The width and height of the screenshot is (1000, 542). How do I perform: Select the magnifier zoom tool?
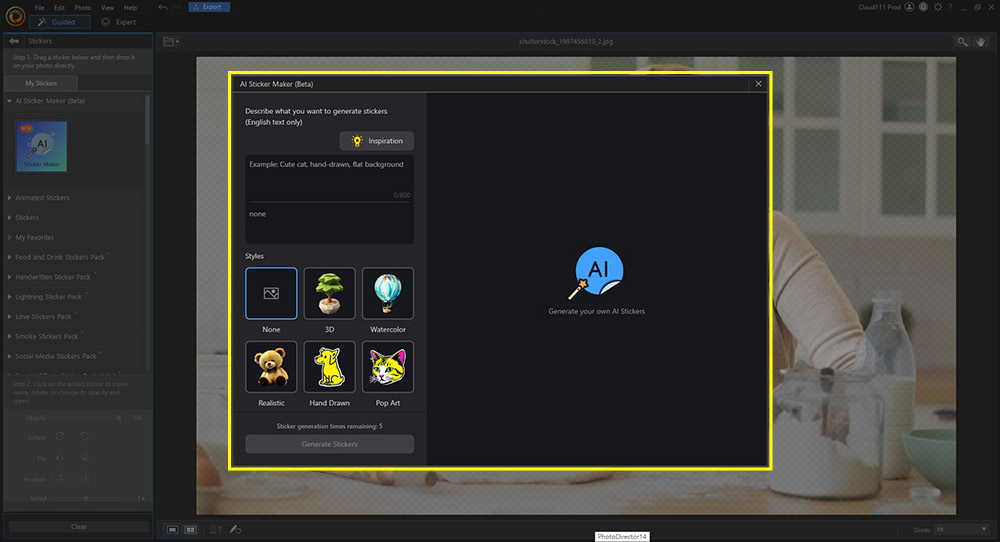[962, 41]
